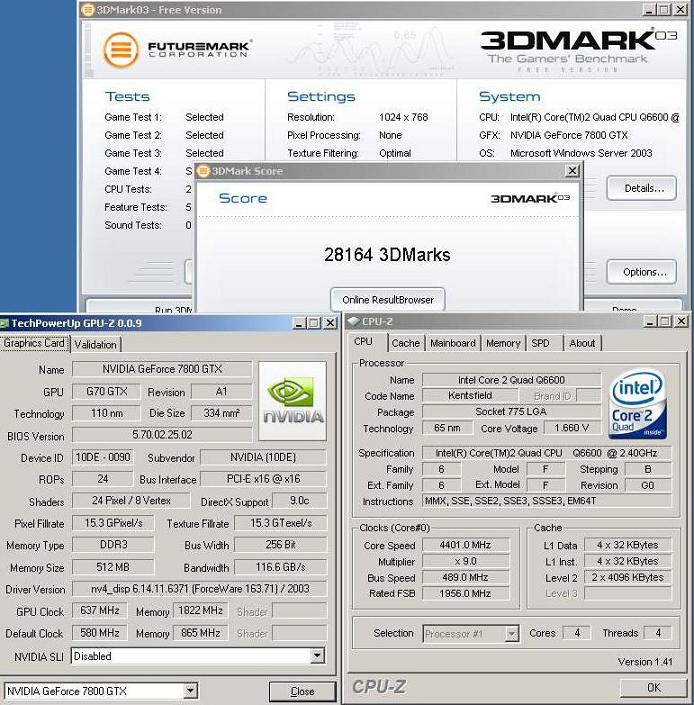The height and width of the screenshot is (705, 694).
Task: Click the Core Speed 4401.0 MHz value
Action: click(466, 545)
